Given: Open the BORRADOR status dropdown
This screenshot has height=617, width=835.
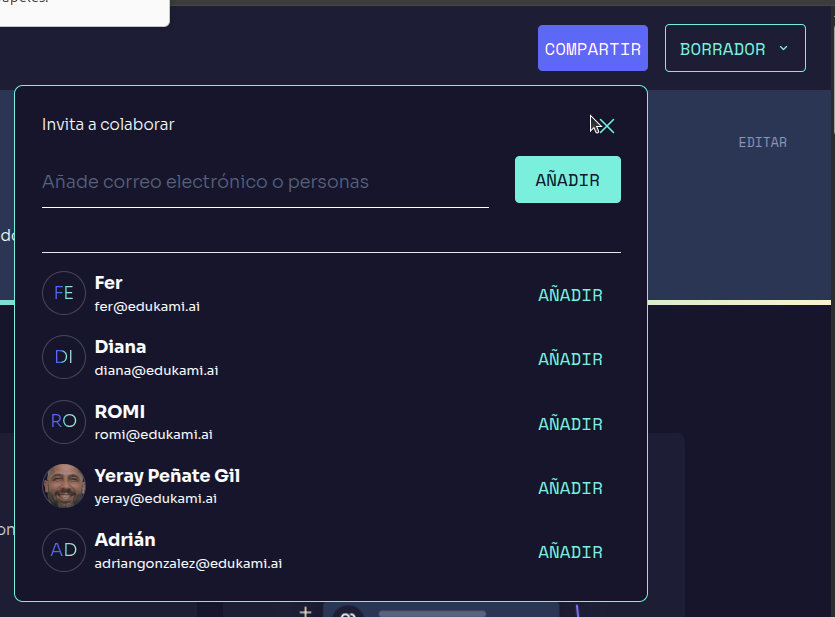Looking at the screenshot, I should pos(735,48).
